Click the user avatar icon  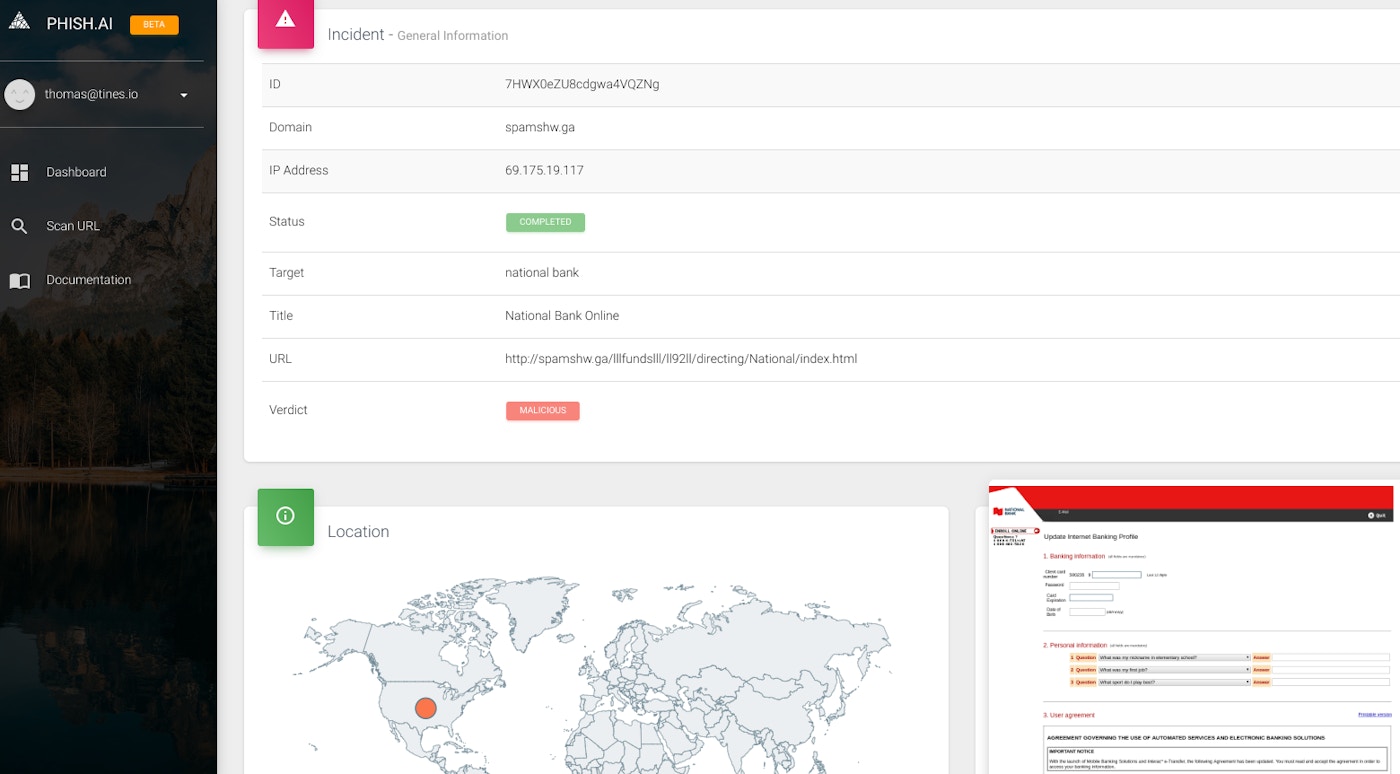[19, 95]
